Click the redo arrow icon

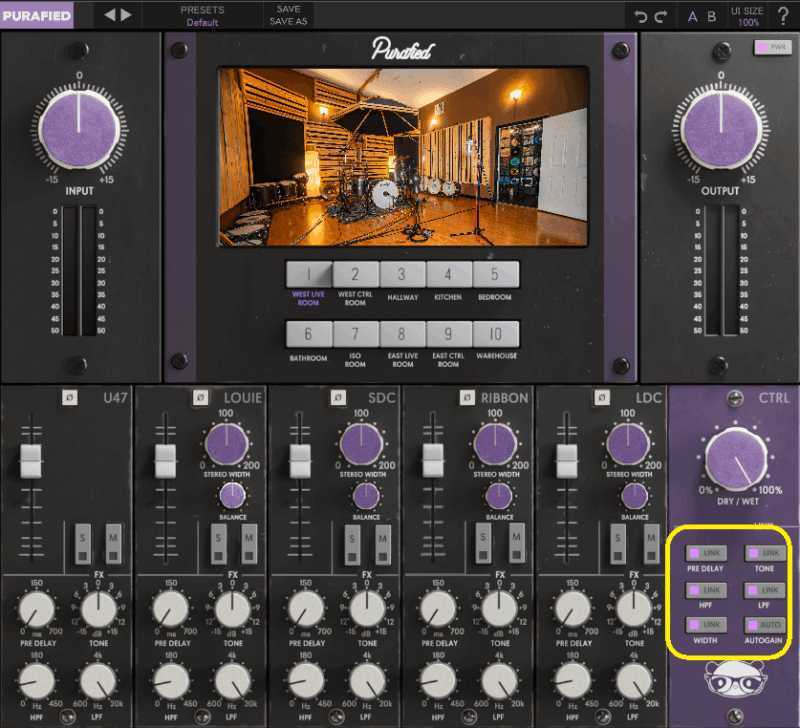pos(660,16)
